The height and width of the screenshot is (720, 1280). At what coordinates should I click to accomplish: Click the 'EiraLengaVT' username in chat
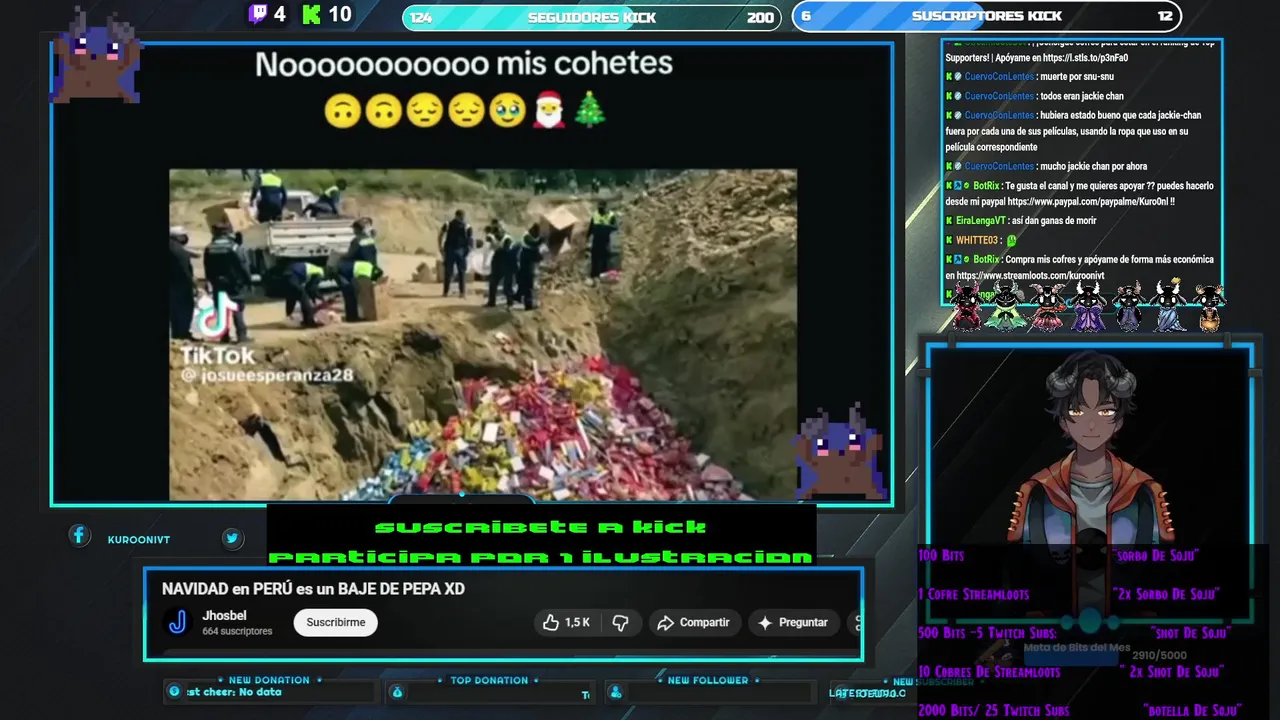pos(981,221)
